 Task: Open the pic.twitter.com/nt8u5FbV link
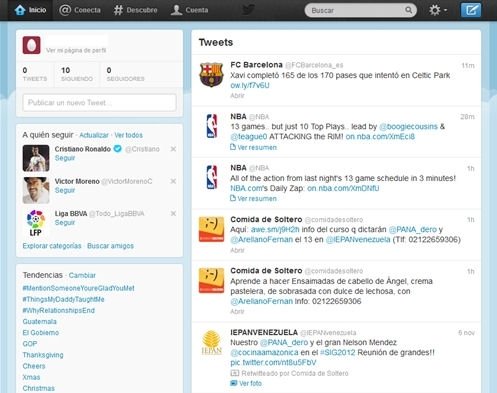(x=273, y=363)
